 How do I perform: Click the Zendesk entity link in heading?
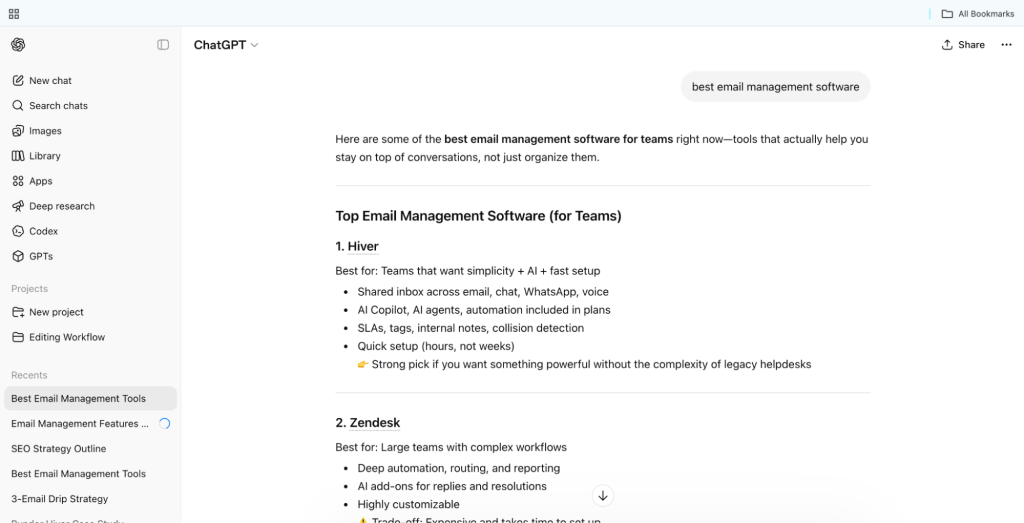click(x=375, y=422)
